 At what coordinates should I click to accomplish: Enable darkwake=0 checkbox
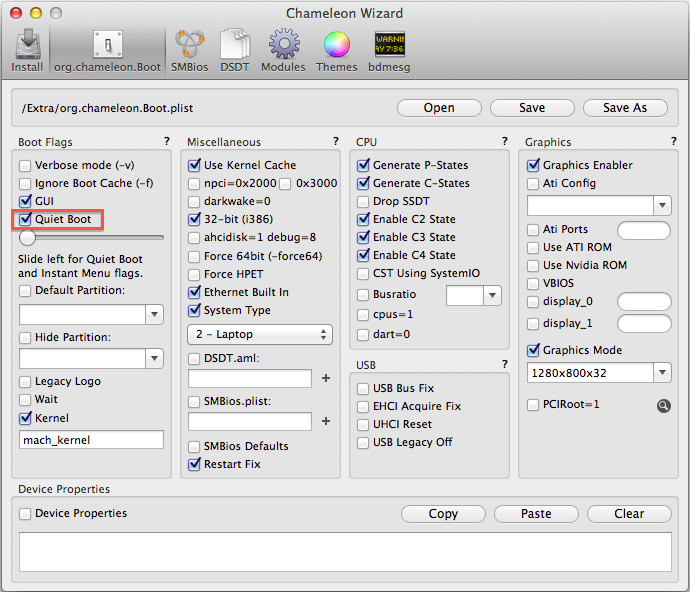[194, 202]
